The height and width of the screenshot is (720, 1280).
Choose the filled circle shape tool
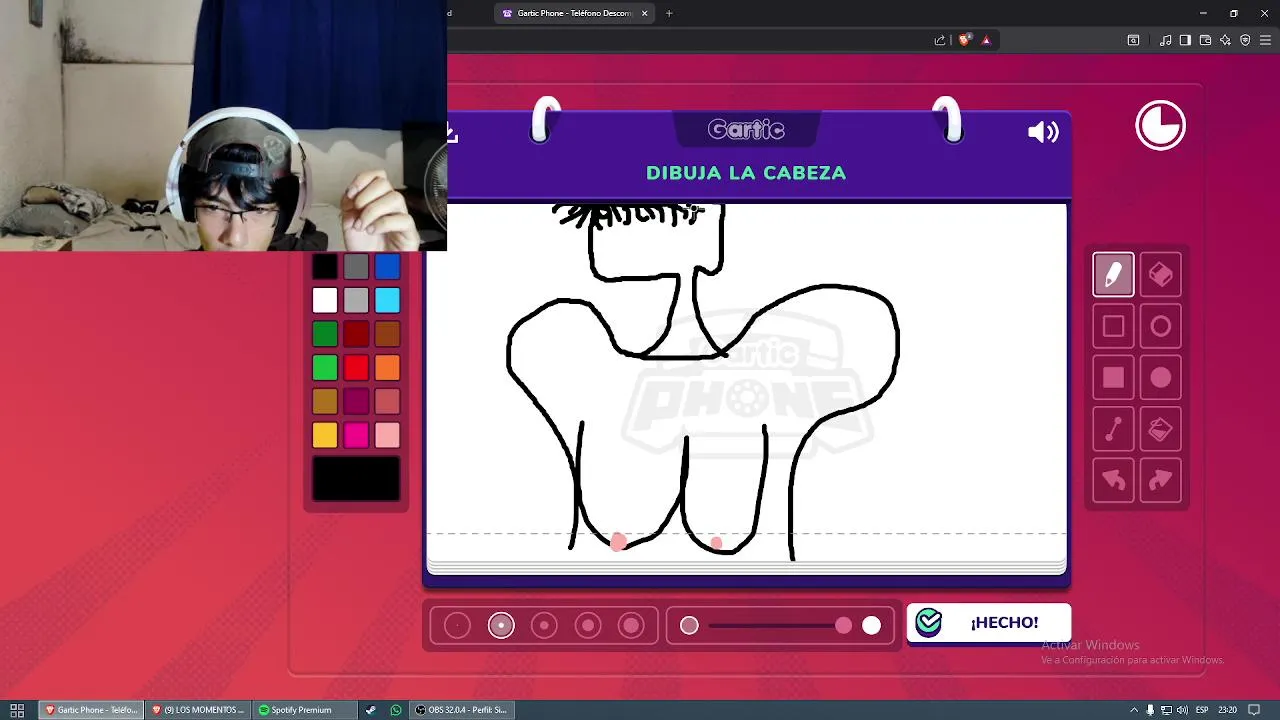(1161, 378)
